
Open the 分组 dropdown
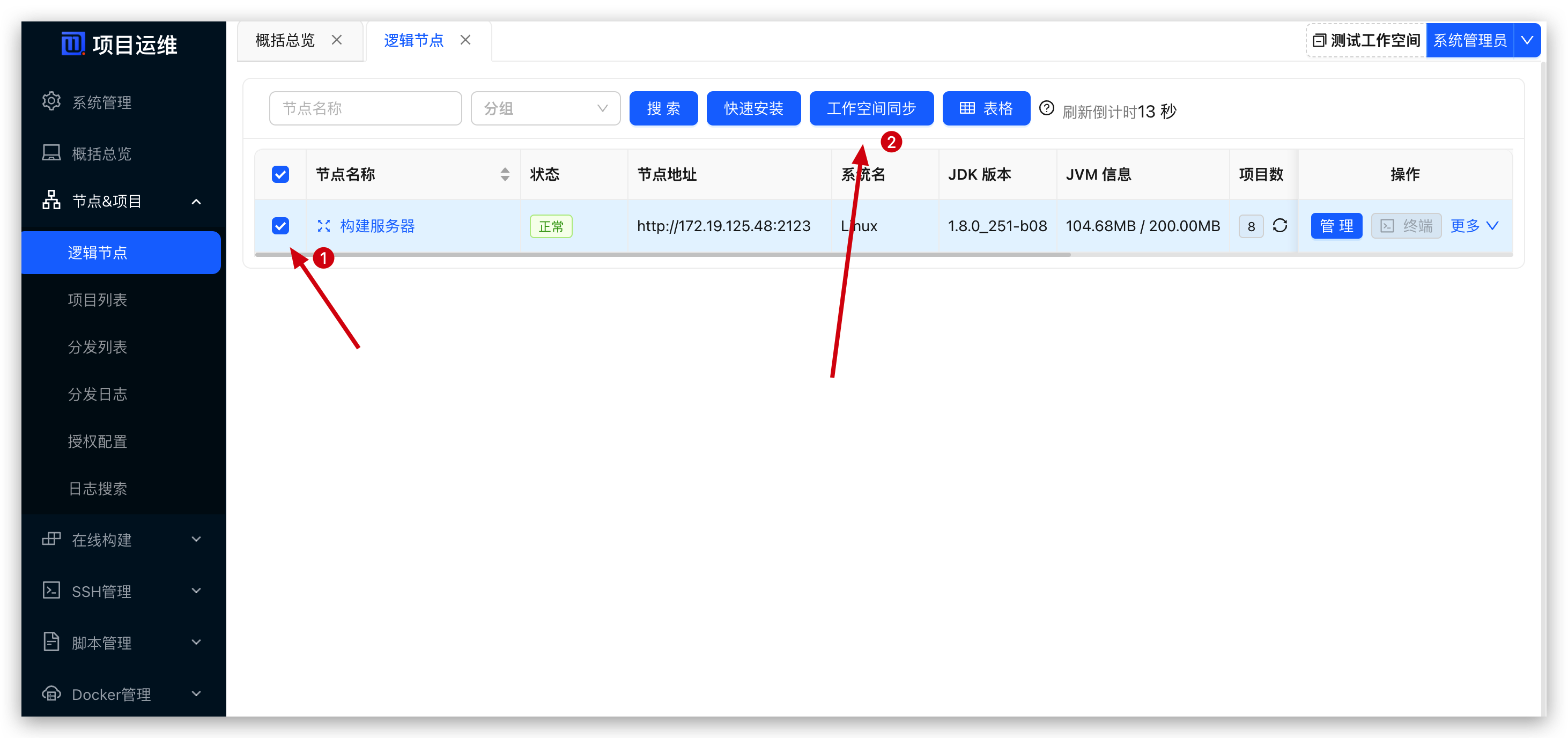point(545,108)
